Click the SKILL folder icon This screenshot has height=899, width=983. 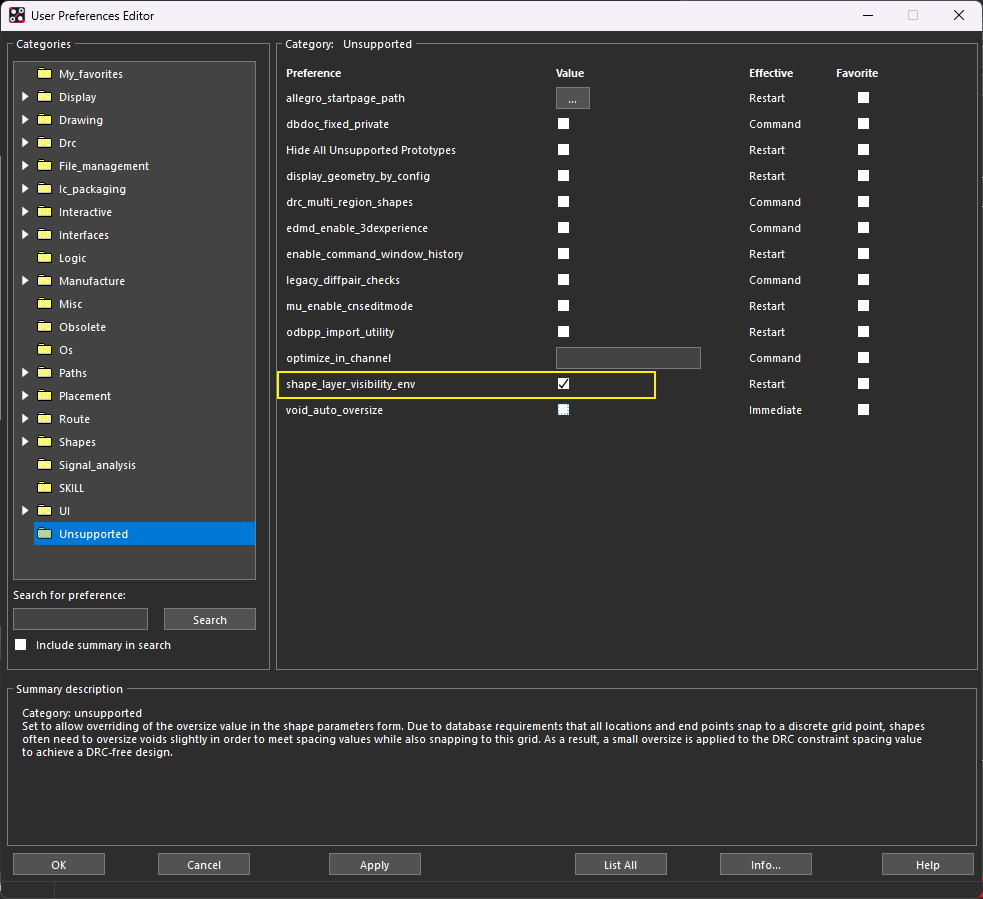point(44,488)
